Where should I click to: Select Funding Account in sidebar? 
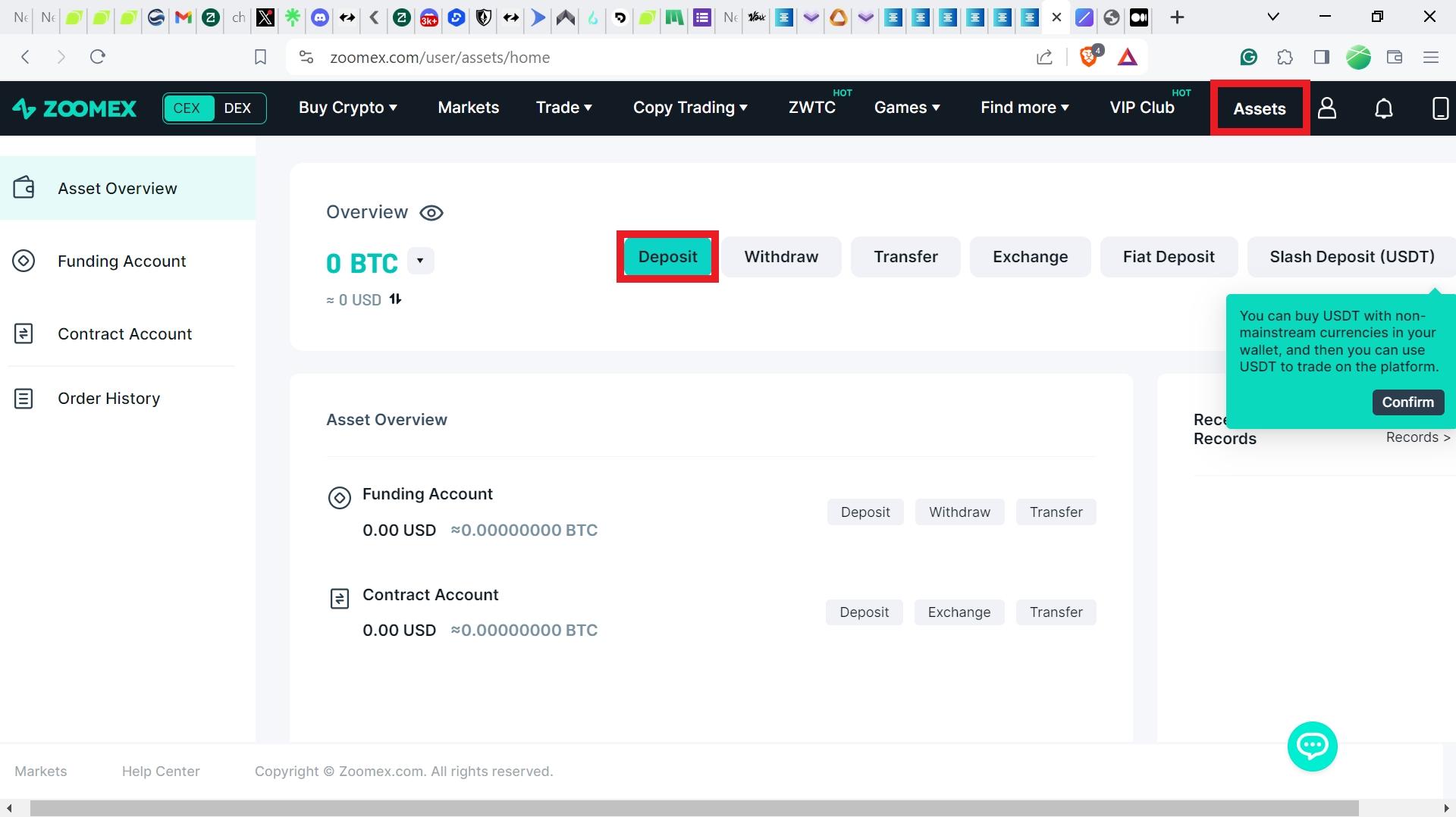127,261
